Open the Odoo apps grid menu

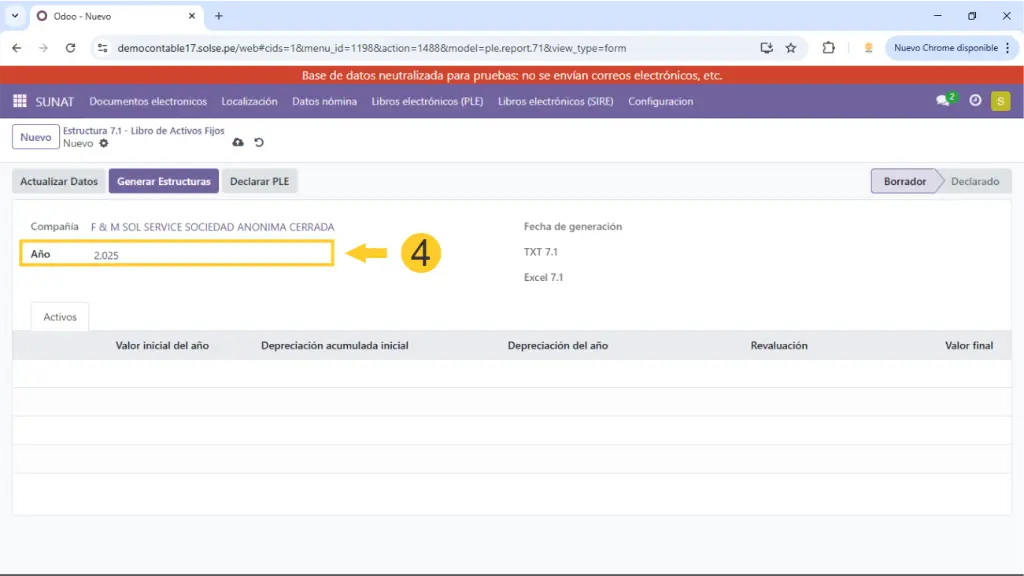tap(19, 101)
